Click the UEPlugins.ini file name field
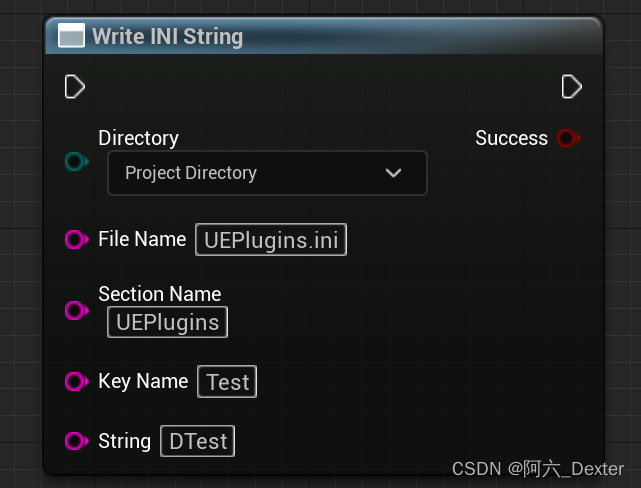Image resolution: width=641 pixels, height=488 pixels. click(271, 240)
